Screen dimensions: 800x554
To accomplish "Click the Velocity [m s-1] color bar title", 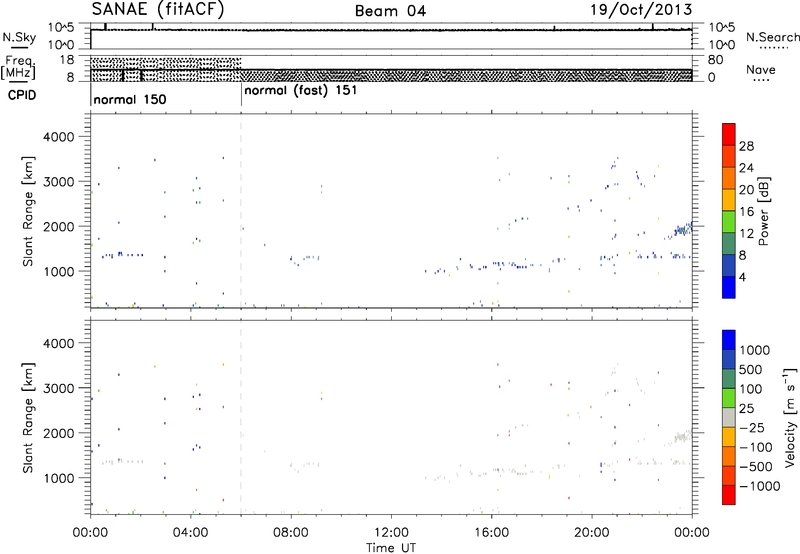I will (790, 417).
